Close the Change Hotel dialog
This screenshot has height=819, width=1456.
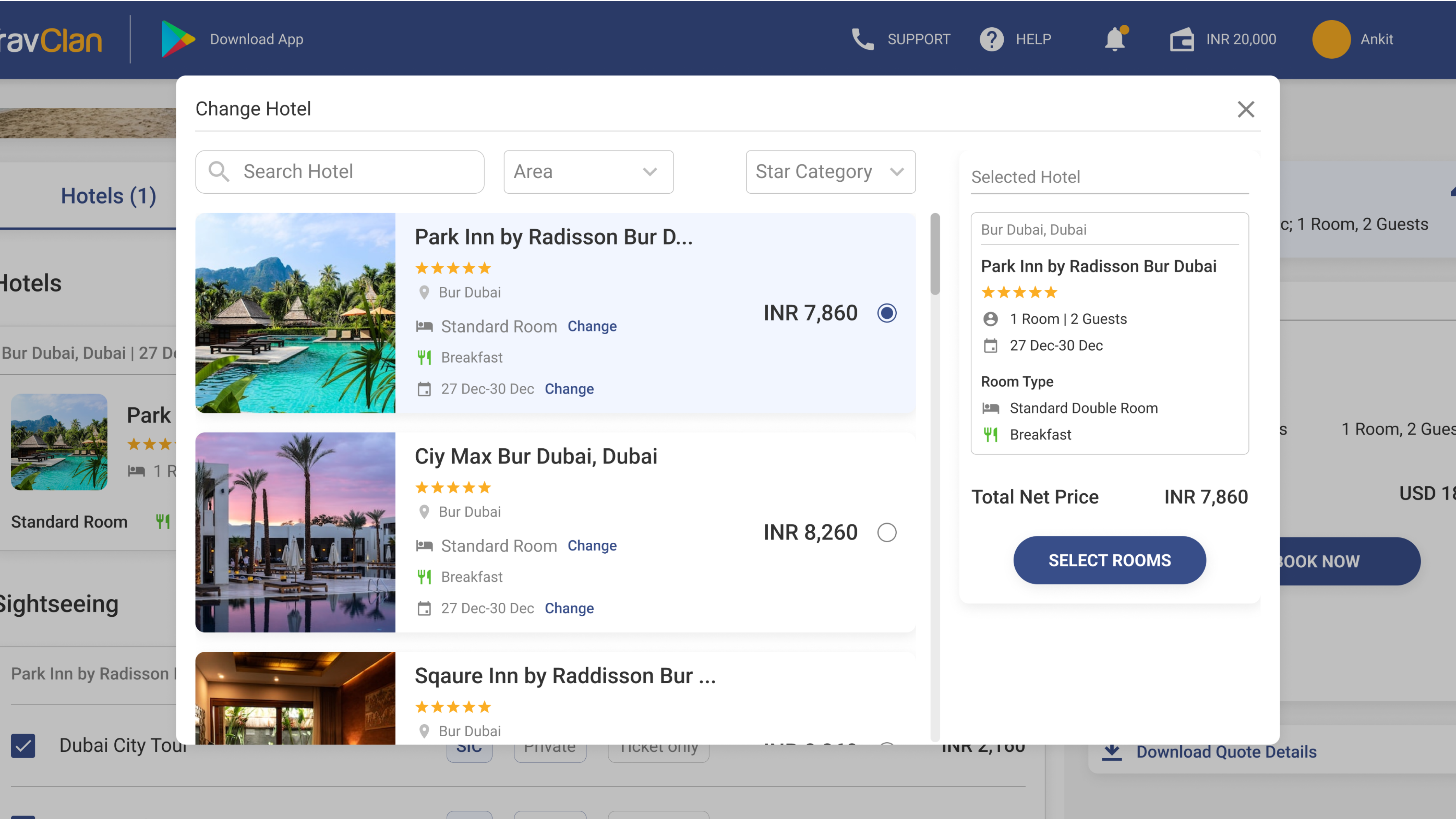click(x=1246, y=109)
